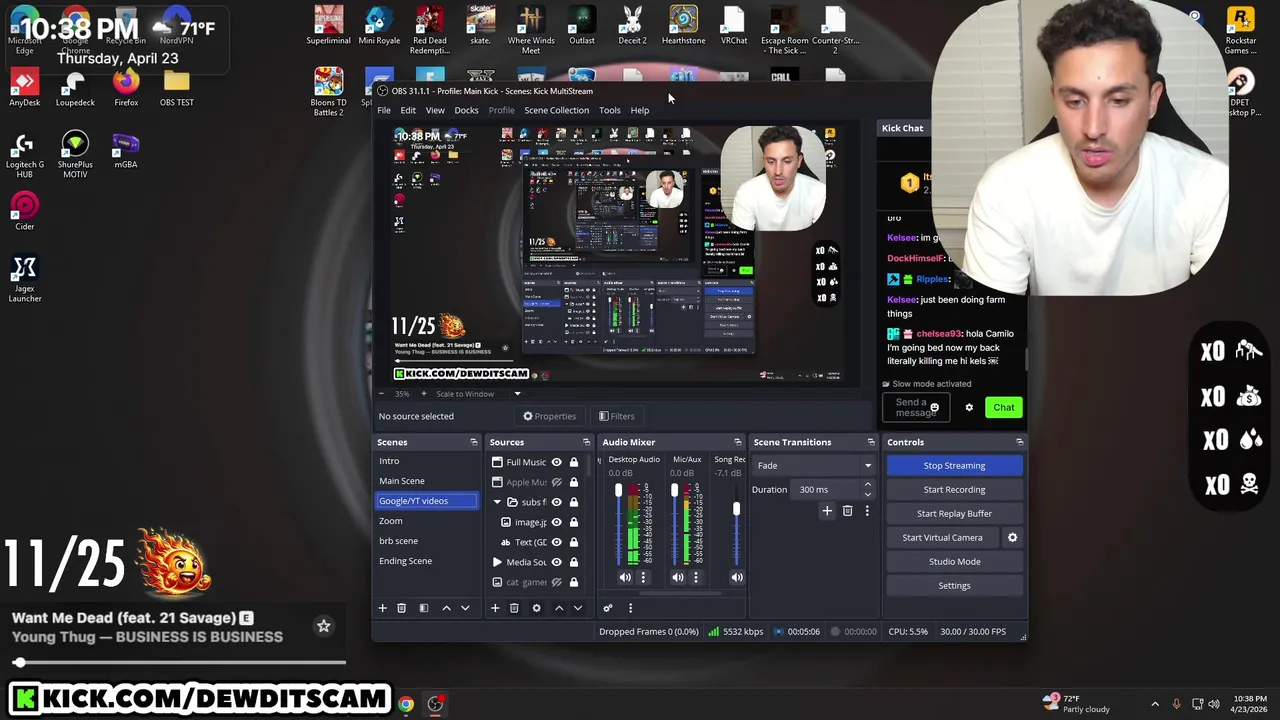Increase transition duration with up arrow
This screenshot has height=720, width=1280.
pyautogui.click(x=867, y=485)
